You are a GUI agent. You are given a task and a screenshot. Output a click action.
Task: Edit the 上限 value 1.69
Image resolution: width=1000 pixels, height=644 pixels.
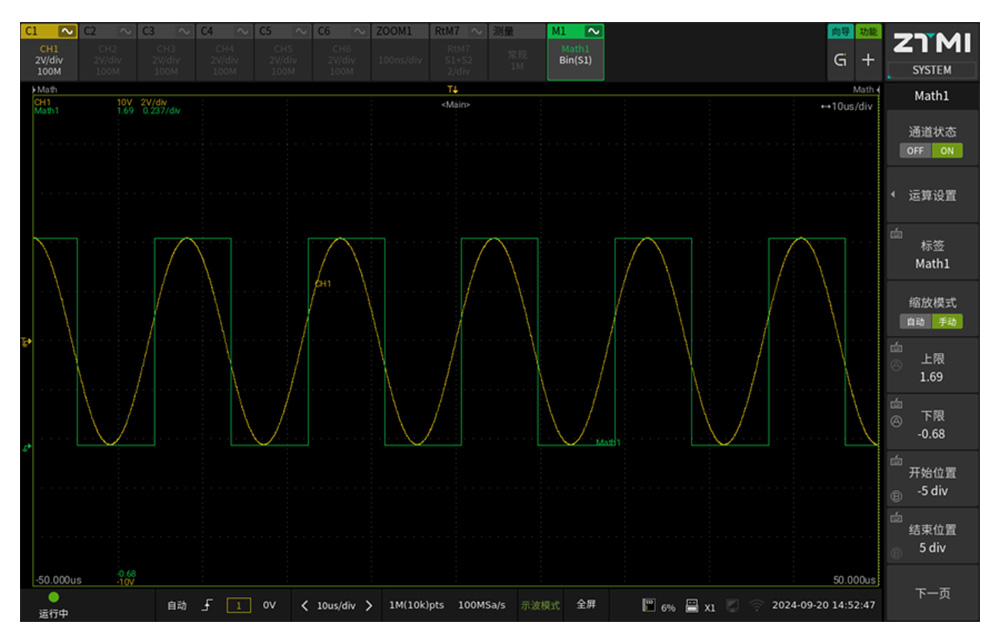click(931, 377)
